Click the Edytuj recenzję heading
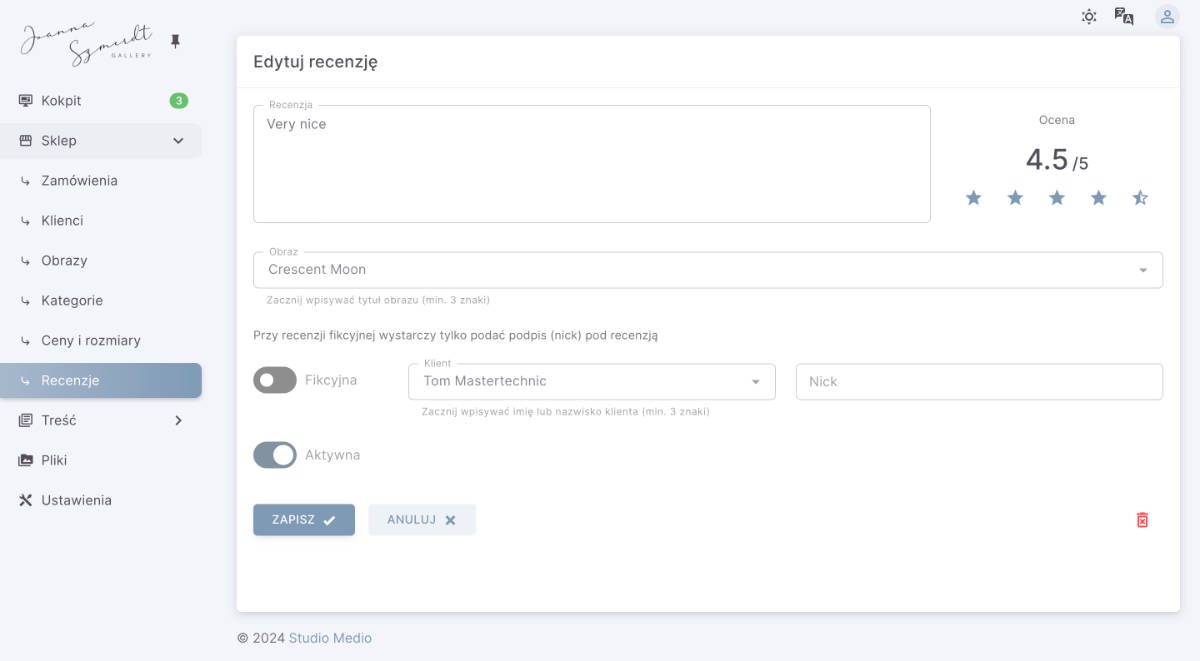1200x661 pixels. pyautogui.click(x=315, y=62)
